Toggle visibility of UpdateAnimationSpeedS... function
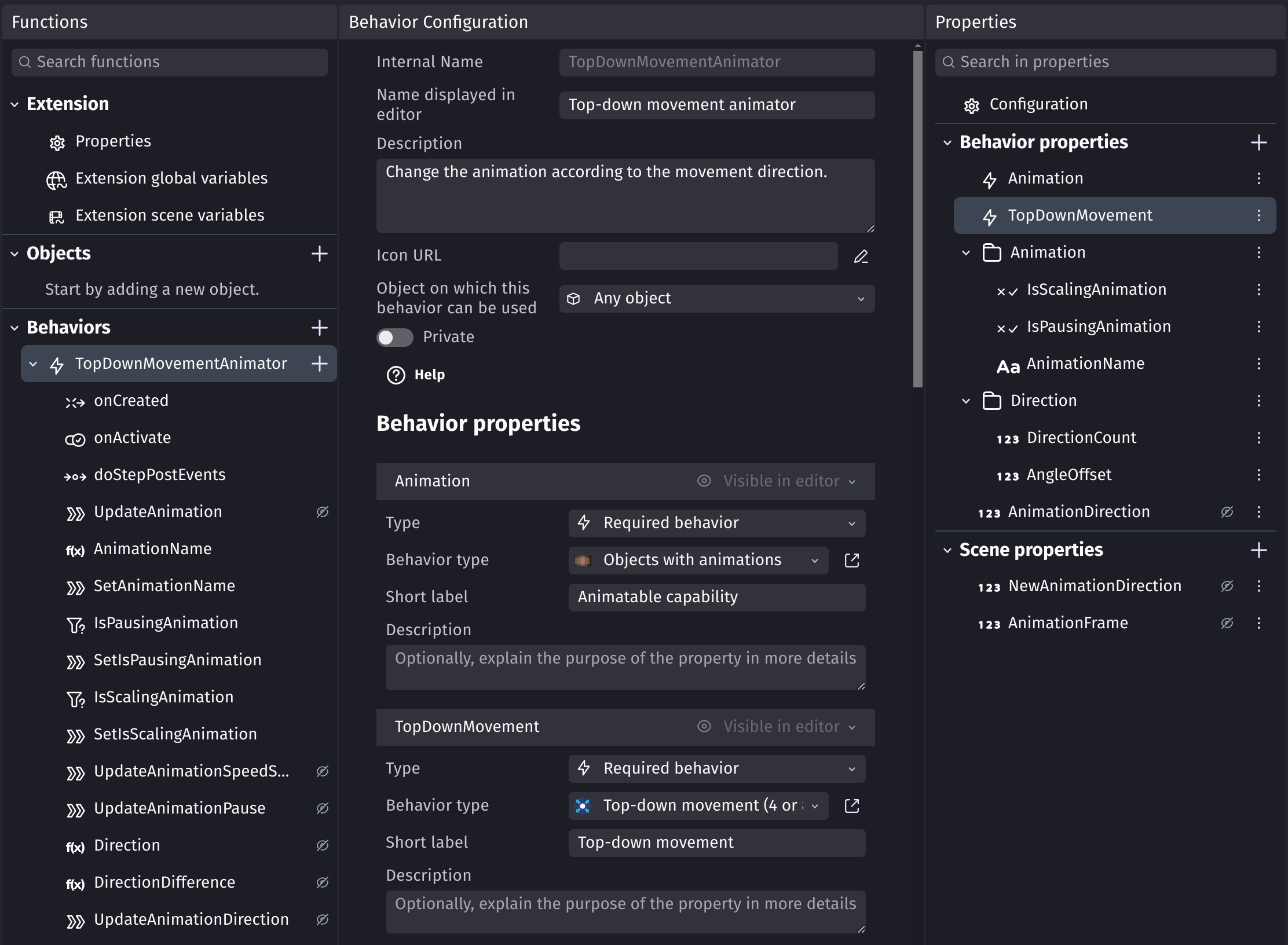1288x945 pixels. point(323,771)
